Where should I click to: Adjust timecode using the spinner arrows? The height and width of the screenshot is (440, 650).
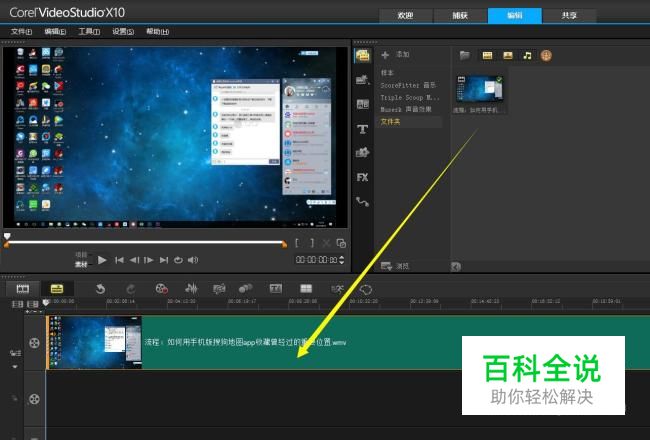[342, 260]
